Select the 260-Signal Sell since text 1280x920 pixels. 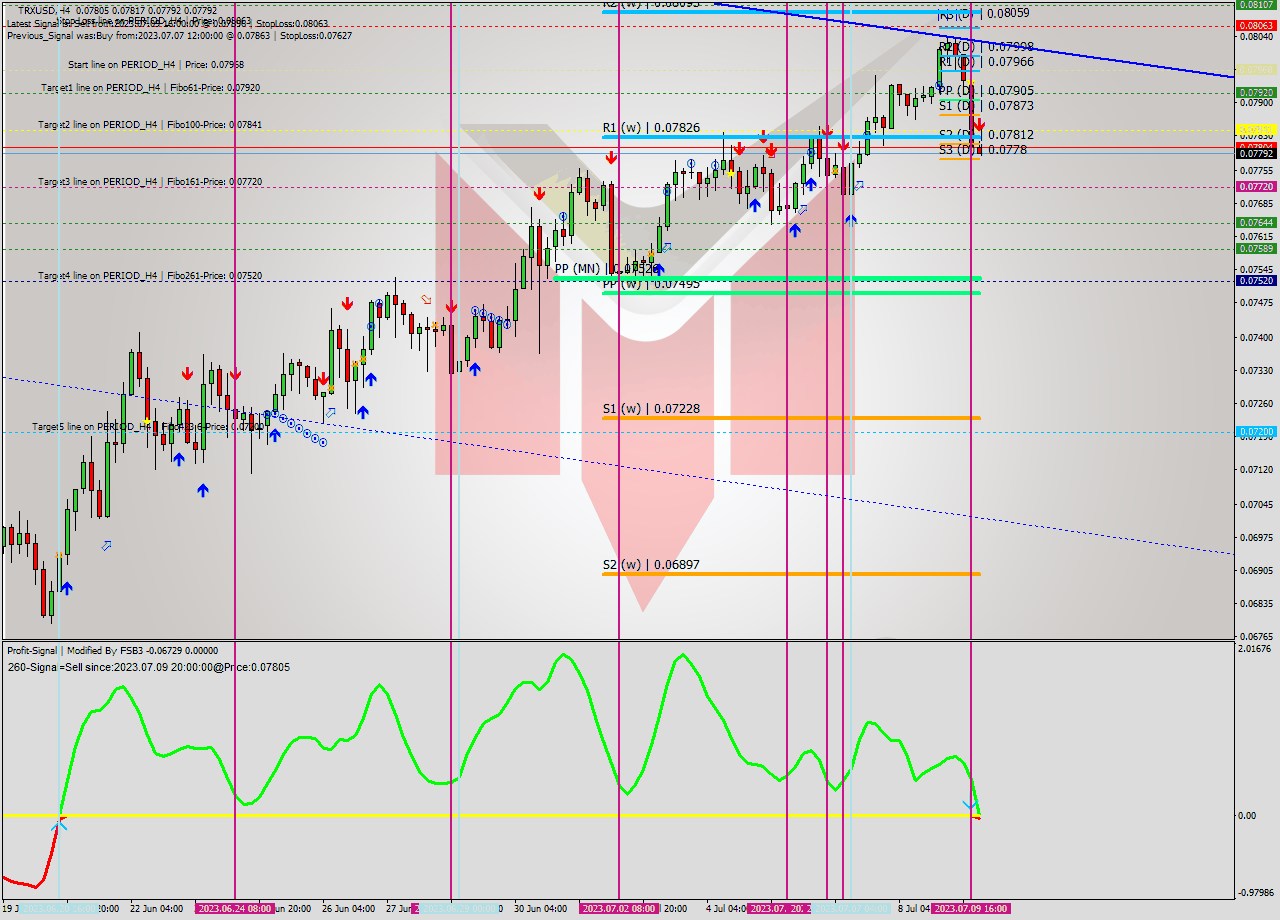click(148, 667)
